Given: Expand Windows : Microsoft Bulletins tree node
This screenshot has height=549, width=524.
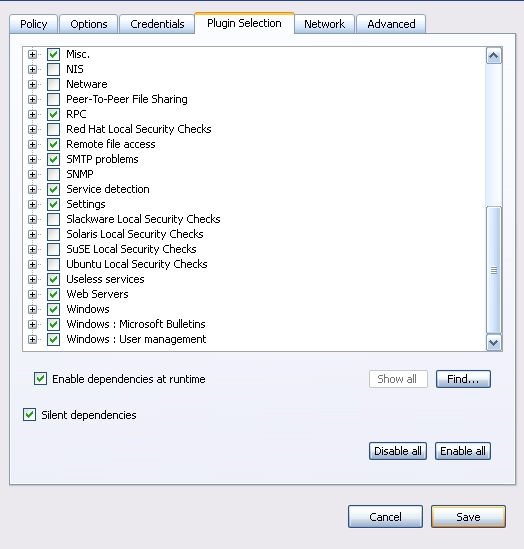Looking at the screenshot, I should [x=32, y=324].
